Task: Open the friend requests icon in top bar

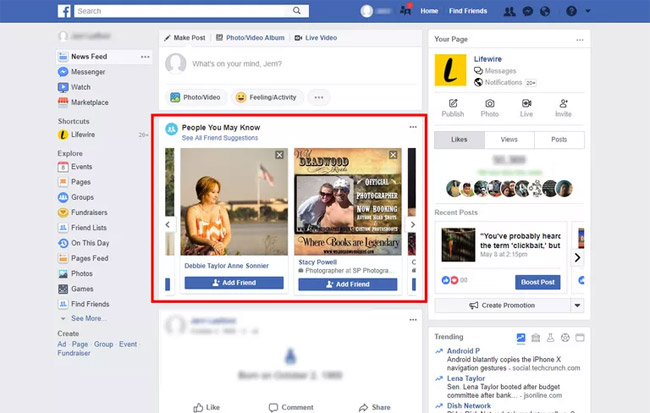Action: tap(509, 11)
